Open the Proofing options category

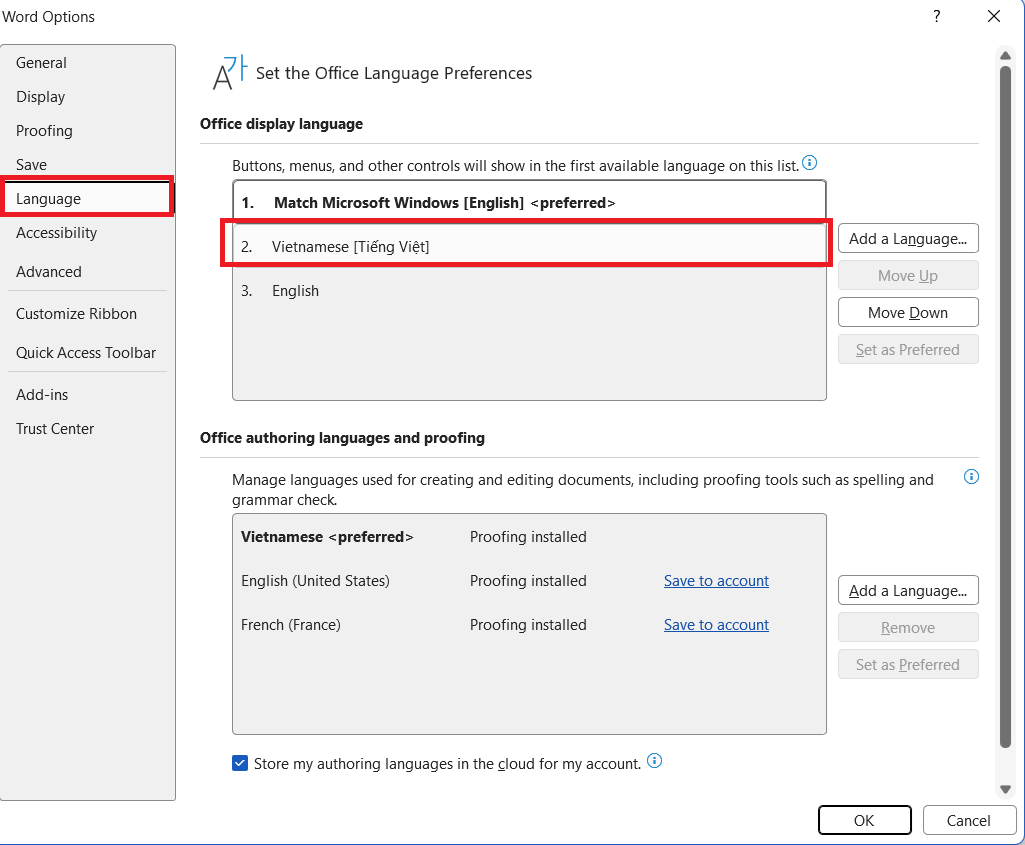click(x=88, y=131)
